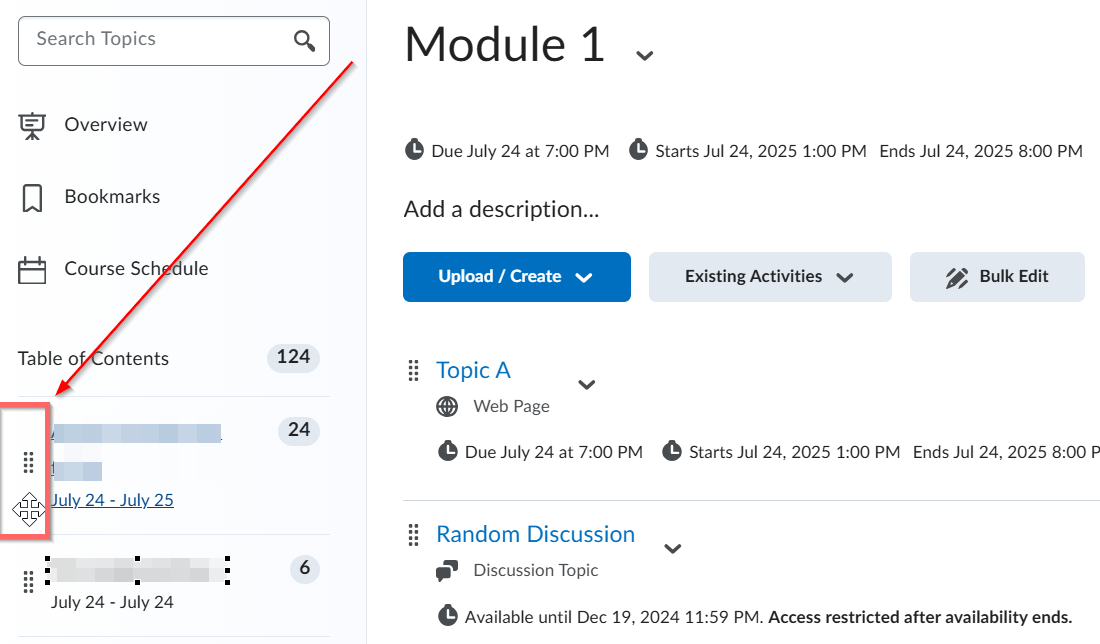
Task: Open the Overview link
Action: pos(106,124)
